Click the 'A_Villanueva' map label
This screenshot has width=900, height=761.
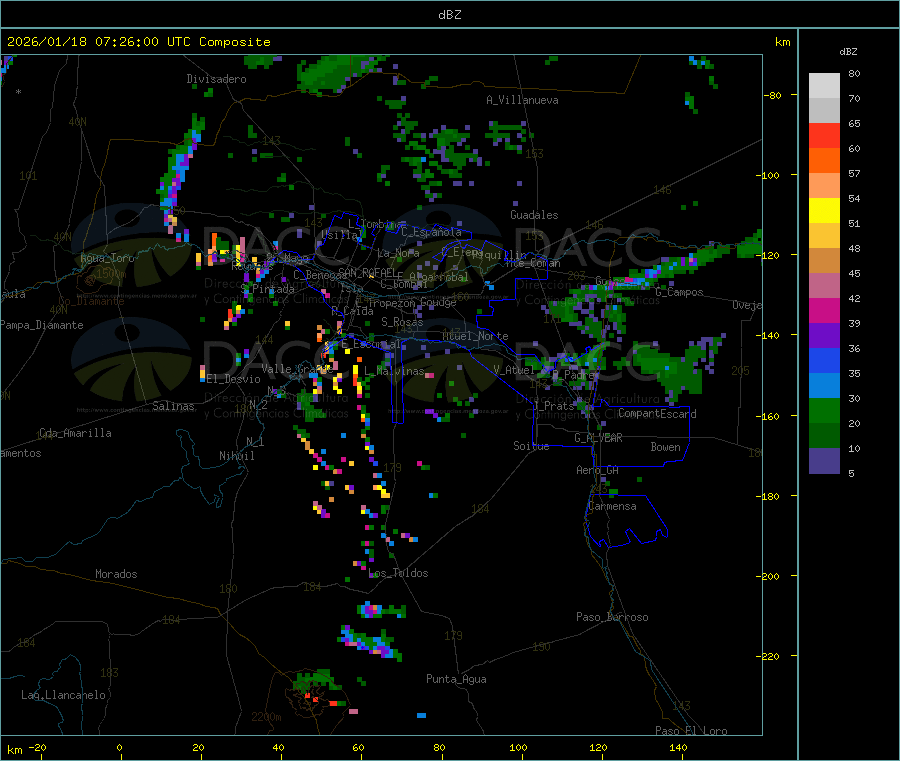click(522, 100)
